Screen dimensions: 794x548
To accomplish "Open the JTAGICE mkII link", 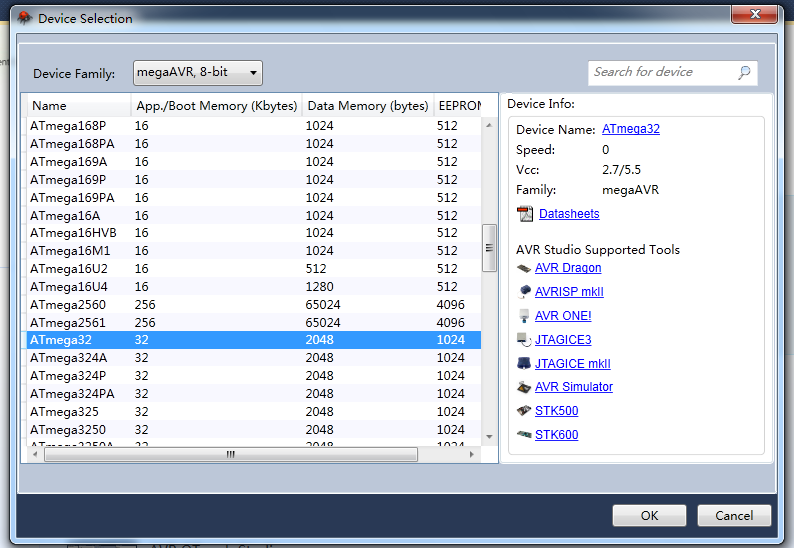I will [572, 364].
